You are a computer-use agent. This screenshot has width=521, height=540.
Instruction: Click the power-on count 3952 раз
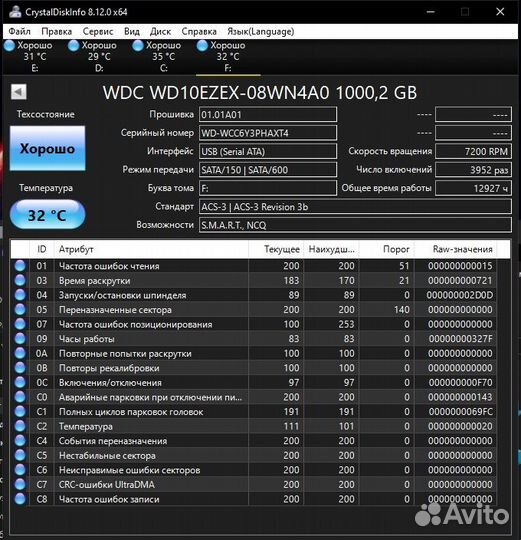tap(473, 170)
